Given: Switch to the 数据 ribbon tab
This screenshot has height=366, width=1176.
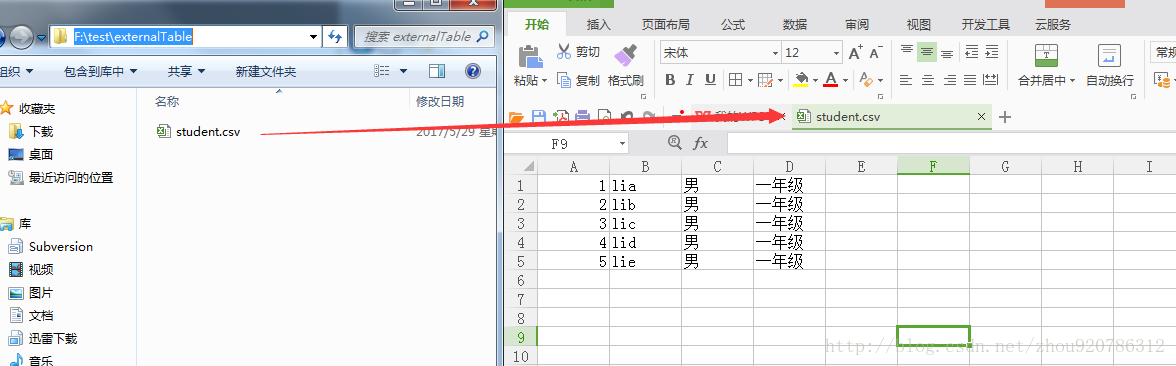Looking at the screenshot, I should click(x=795, y=25).
